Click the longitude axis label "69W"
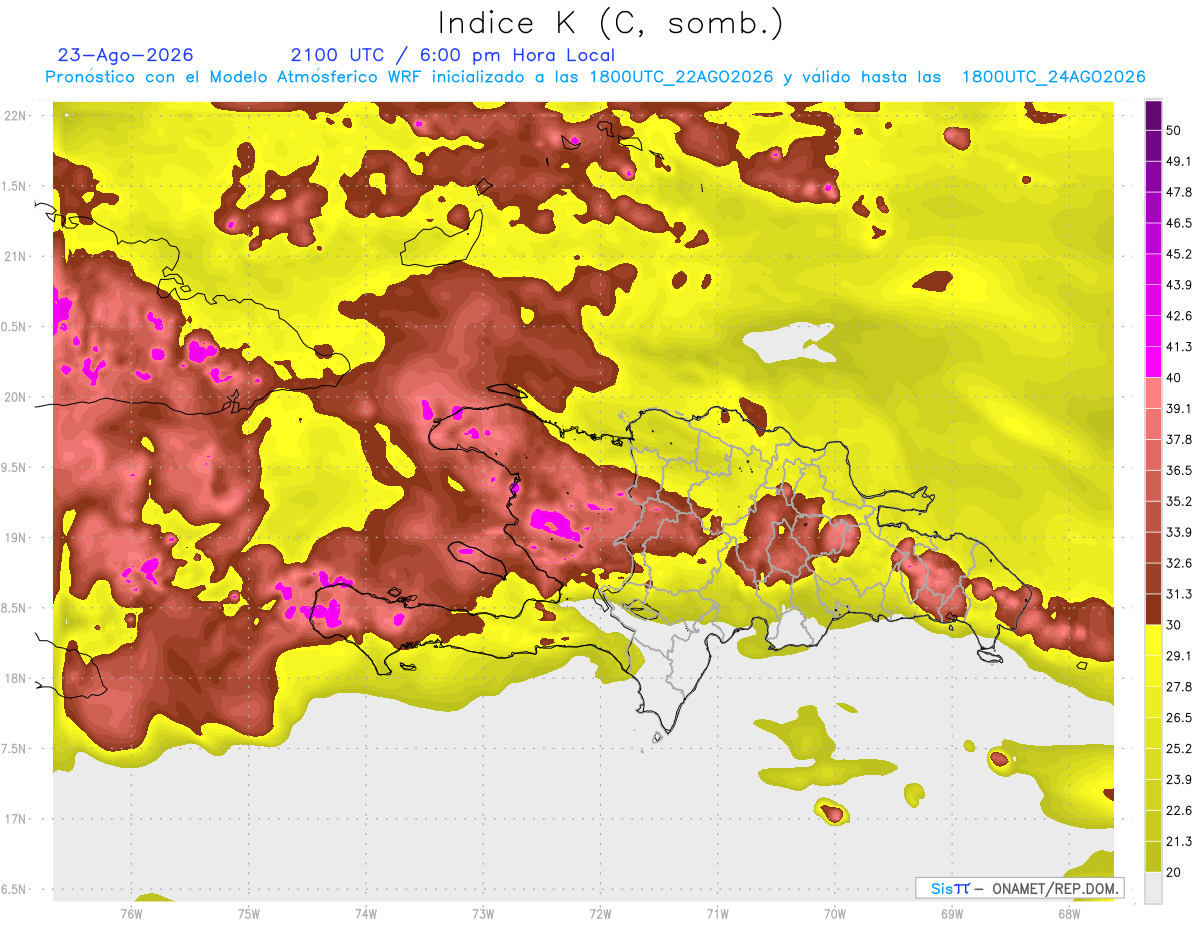 pos(951,913)
